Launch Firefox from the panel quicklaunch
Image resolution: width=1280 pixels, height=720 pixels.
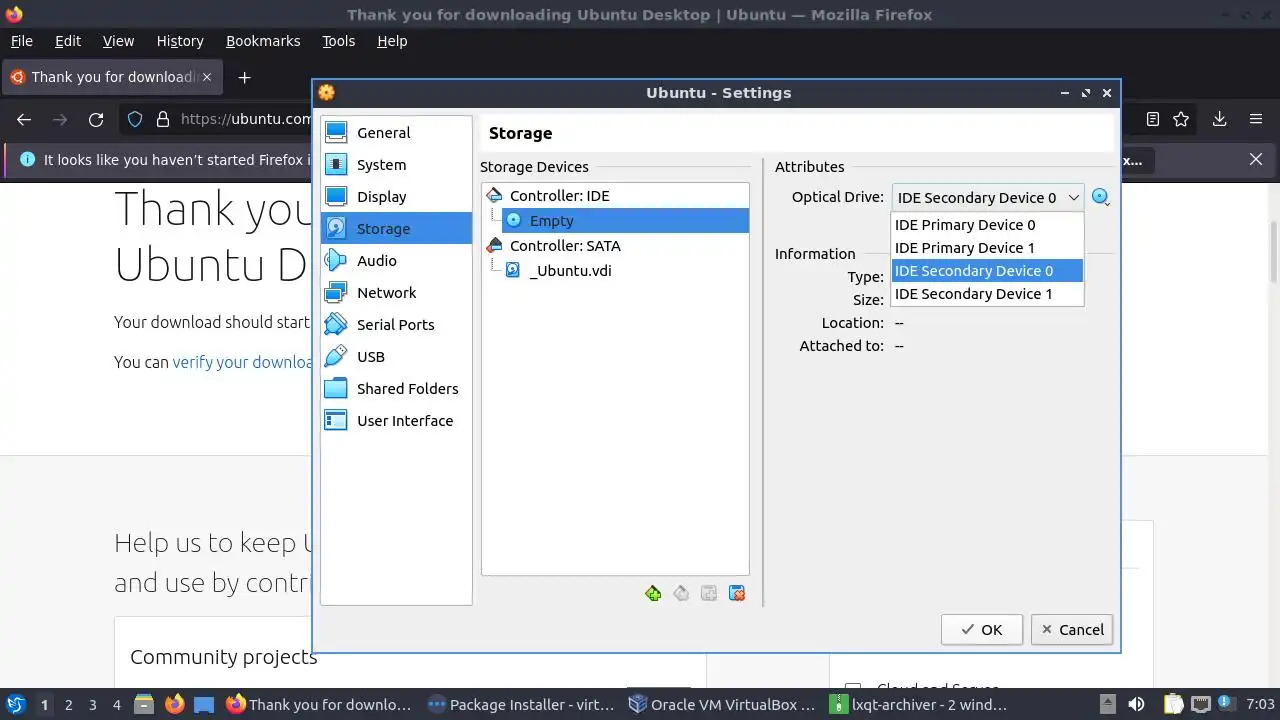(x=174, y=705)
